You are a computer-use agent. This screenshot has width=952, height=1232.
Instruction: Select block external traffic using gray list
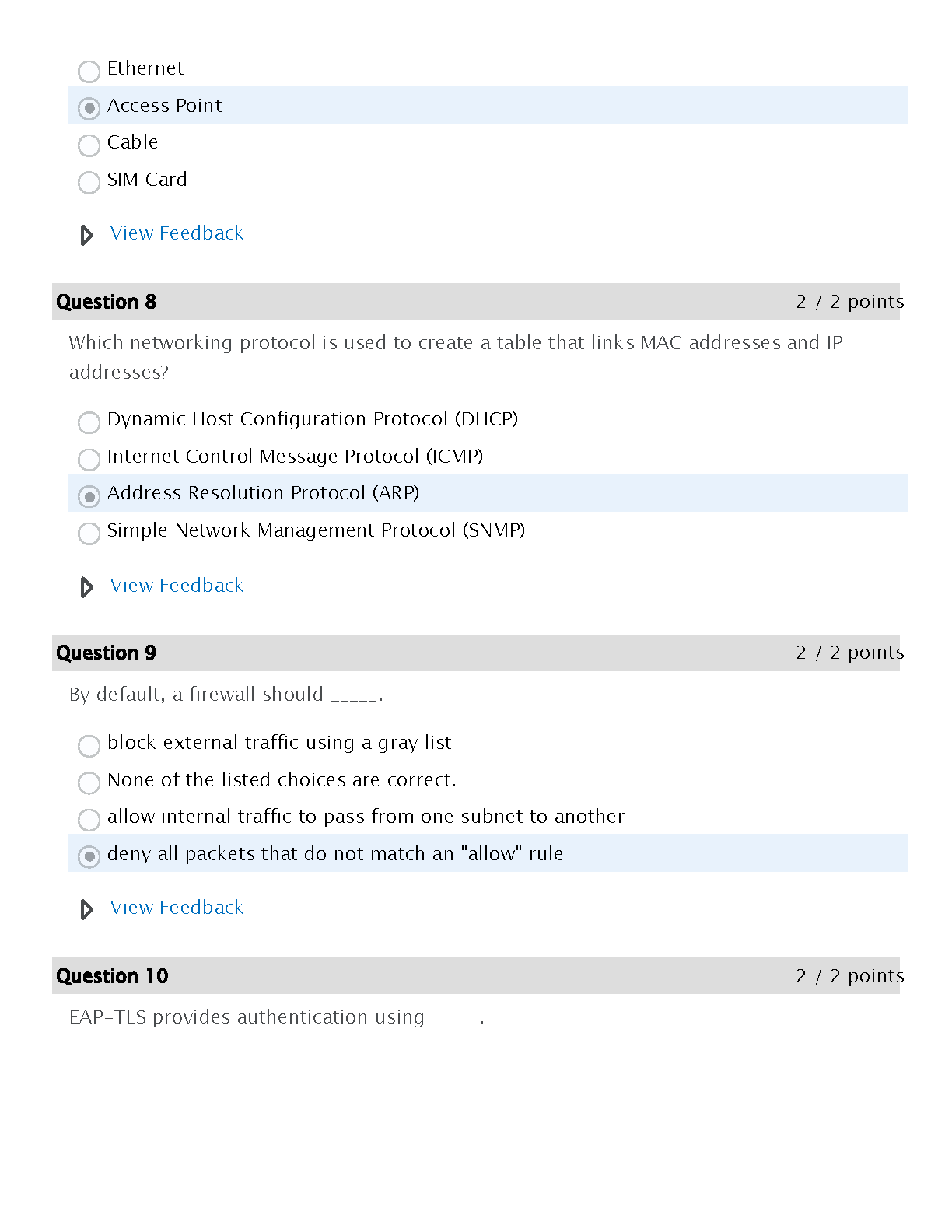click(x=89, y=746)
